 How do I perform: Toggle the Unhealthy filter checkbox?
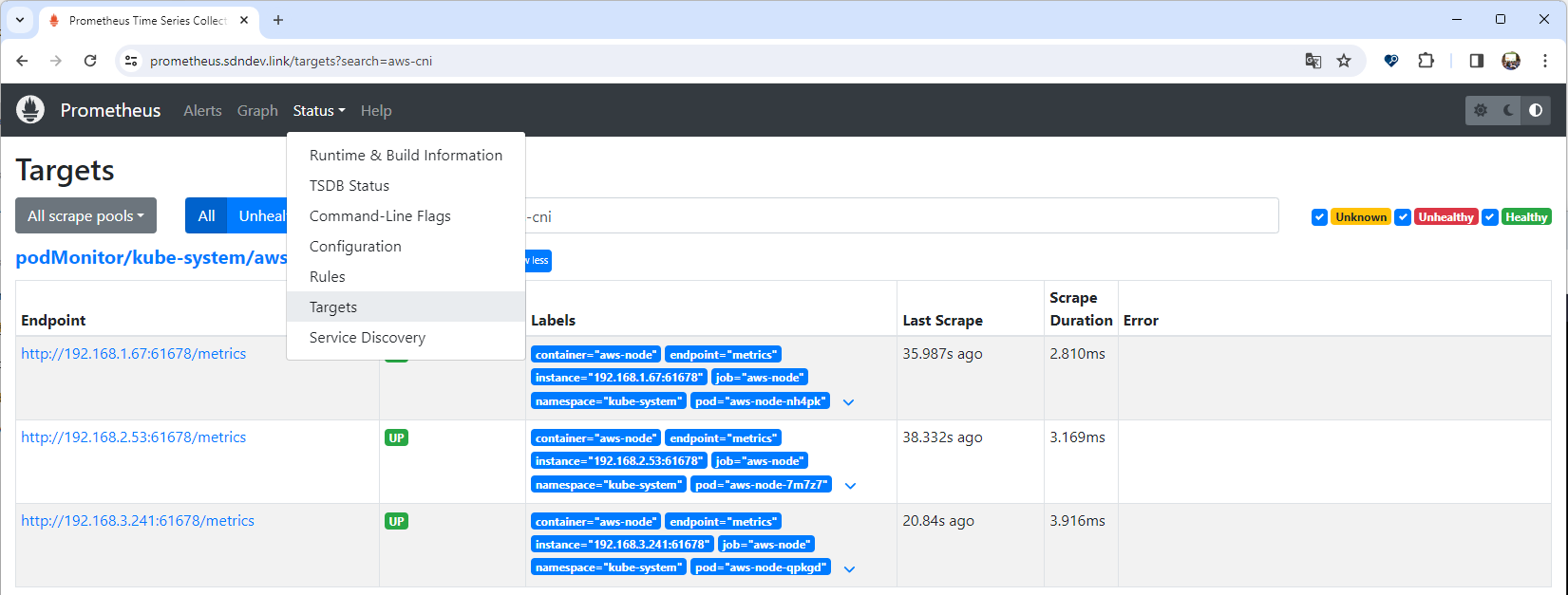coord(1402,217)
